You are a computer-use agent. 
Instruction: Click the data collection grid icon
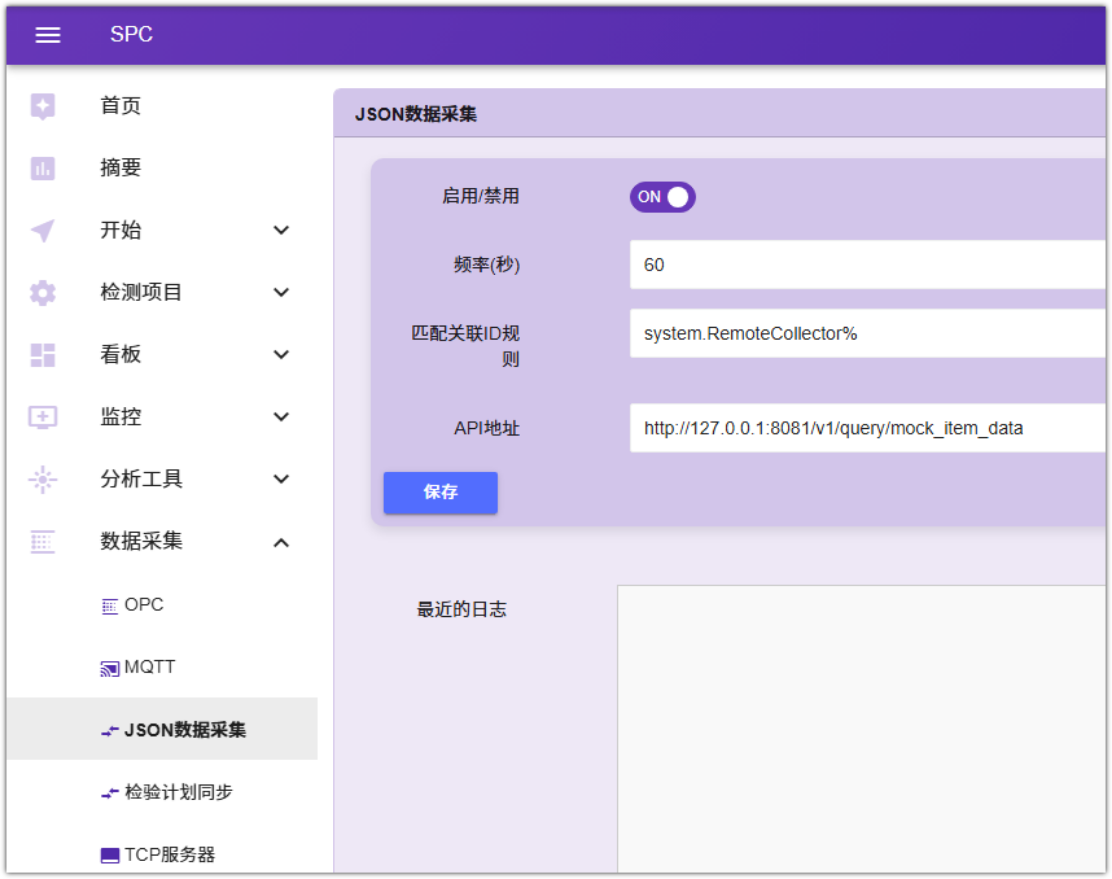coord(43,542)
